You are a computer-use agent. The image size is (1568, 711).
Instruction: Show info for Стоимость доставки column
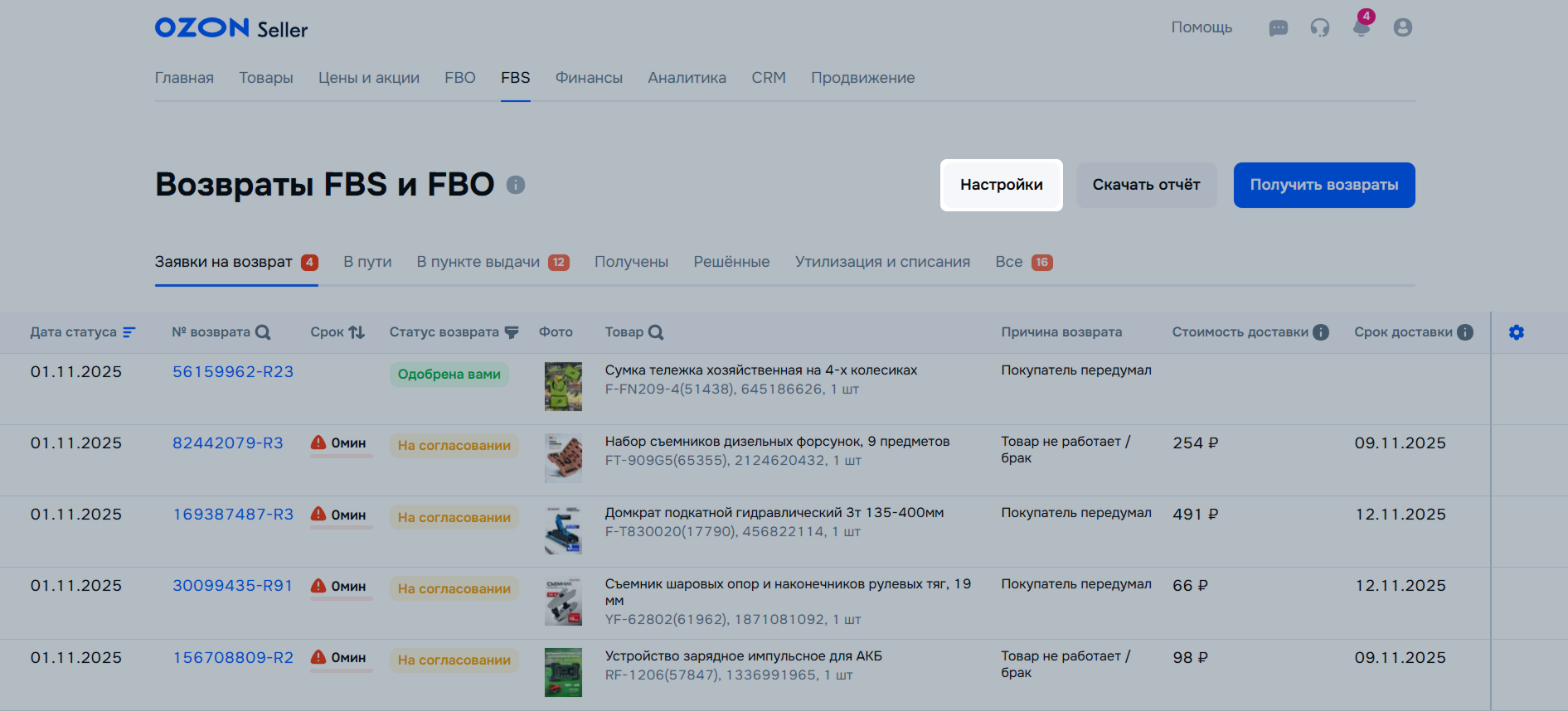pyautogui.click(x=1321, y=332)
